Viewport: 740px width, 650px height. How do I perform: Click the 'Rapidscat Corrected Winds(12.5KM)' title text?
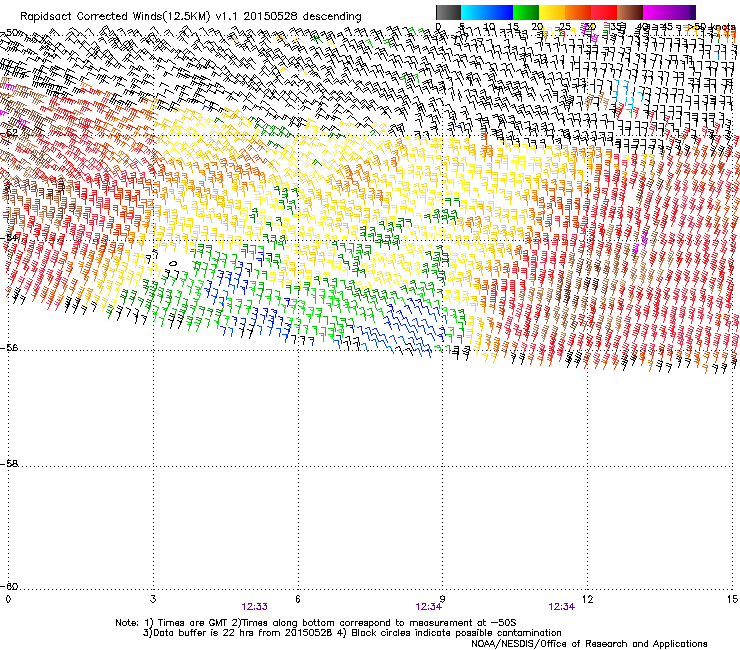(x=115, y=17)
